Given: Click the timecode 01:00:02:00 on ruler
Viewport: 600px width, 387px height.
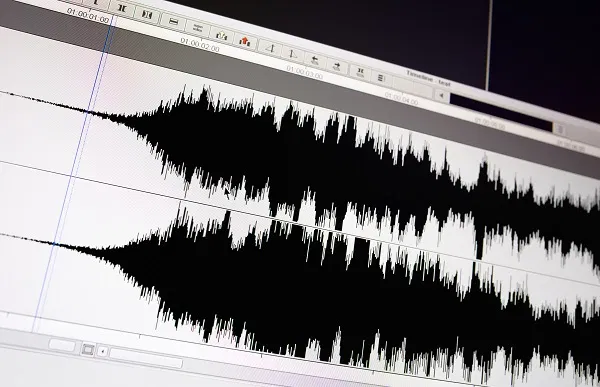Looking at the screenshot, I should point(199,45).
